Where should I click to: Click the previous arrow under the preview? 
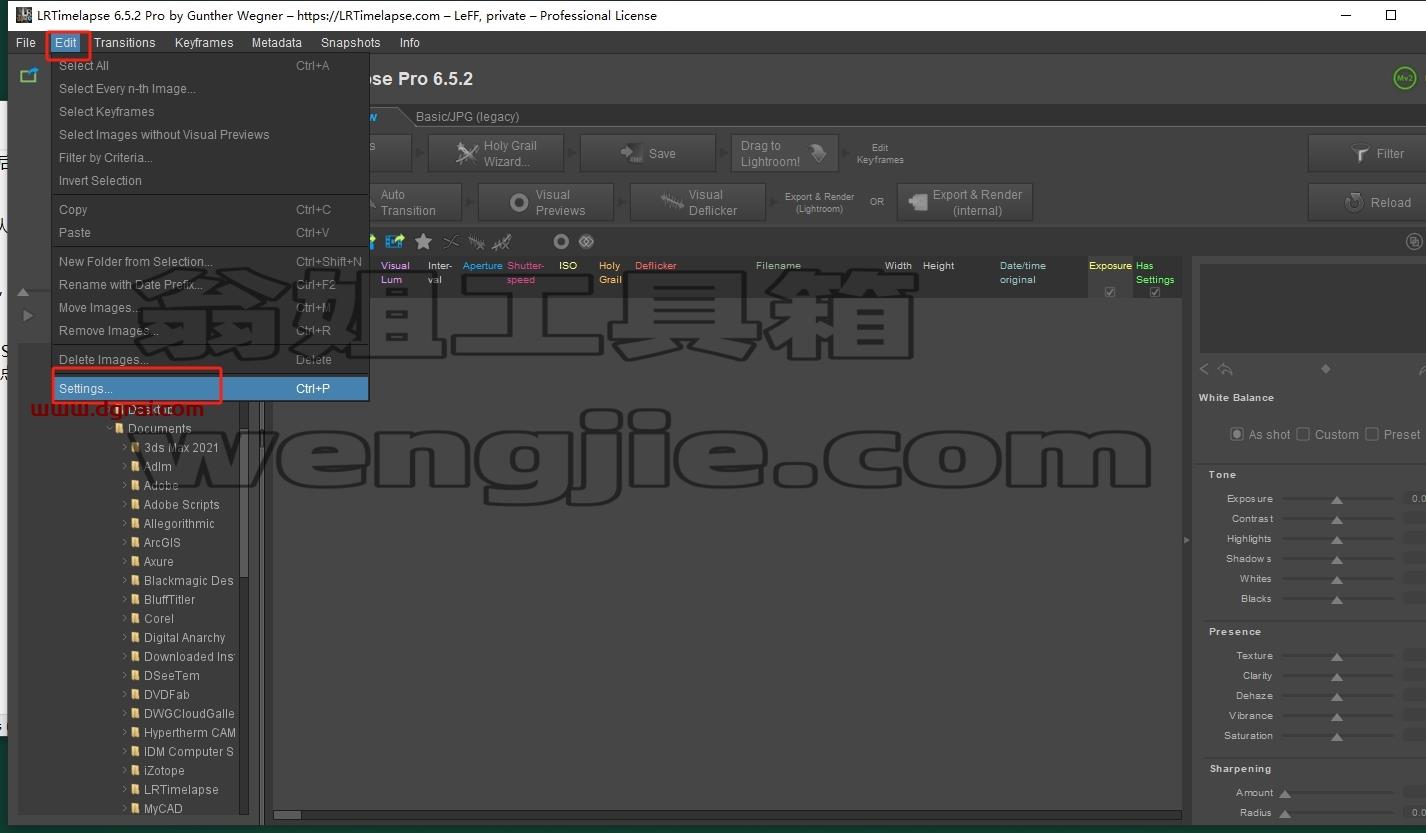pos(1204,369)
